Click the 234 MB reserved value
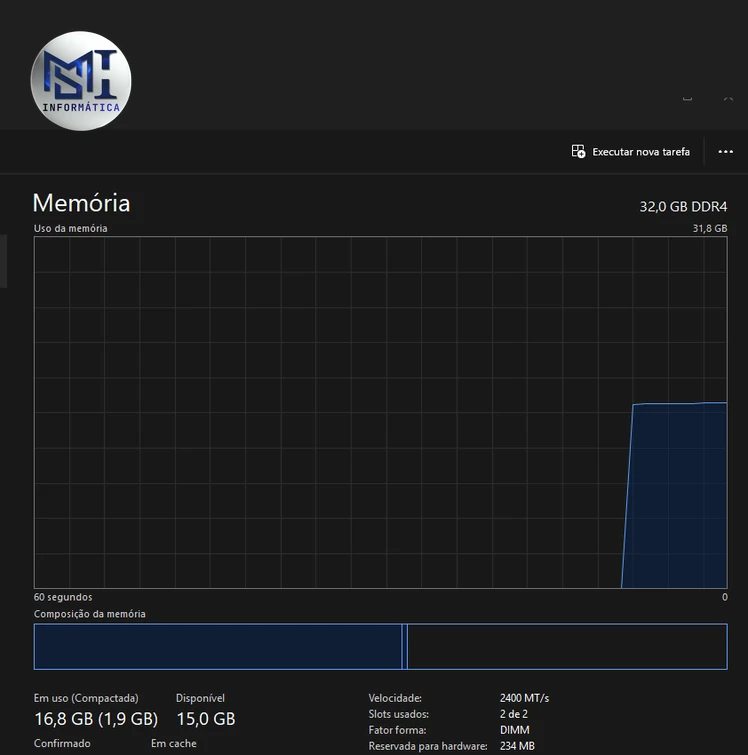 click(x=517, y=746)
